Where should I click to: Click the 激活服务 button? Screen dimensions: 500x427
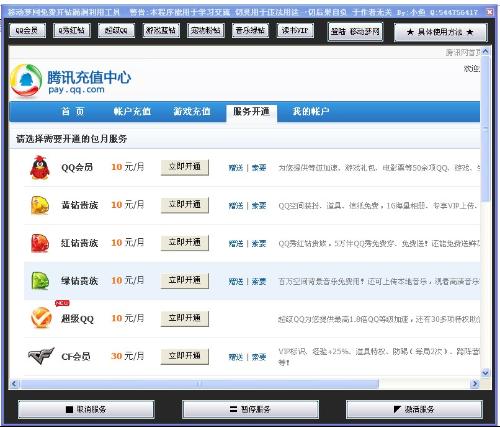point(414,409)
